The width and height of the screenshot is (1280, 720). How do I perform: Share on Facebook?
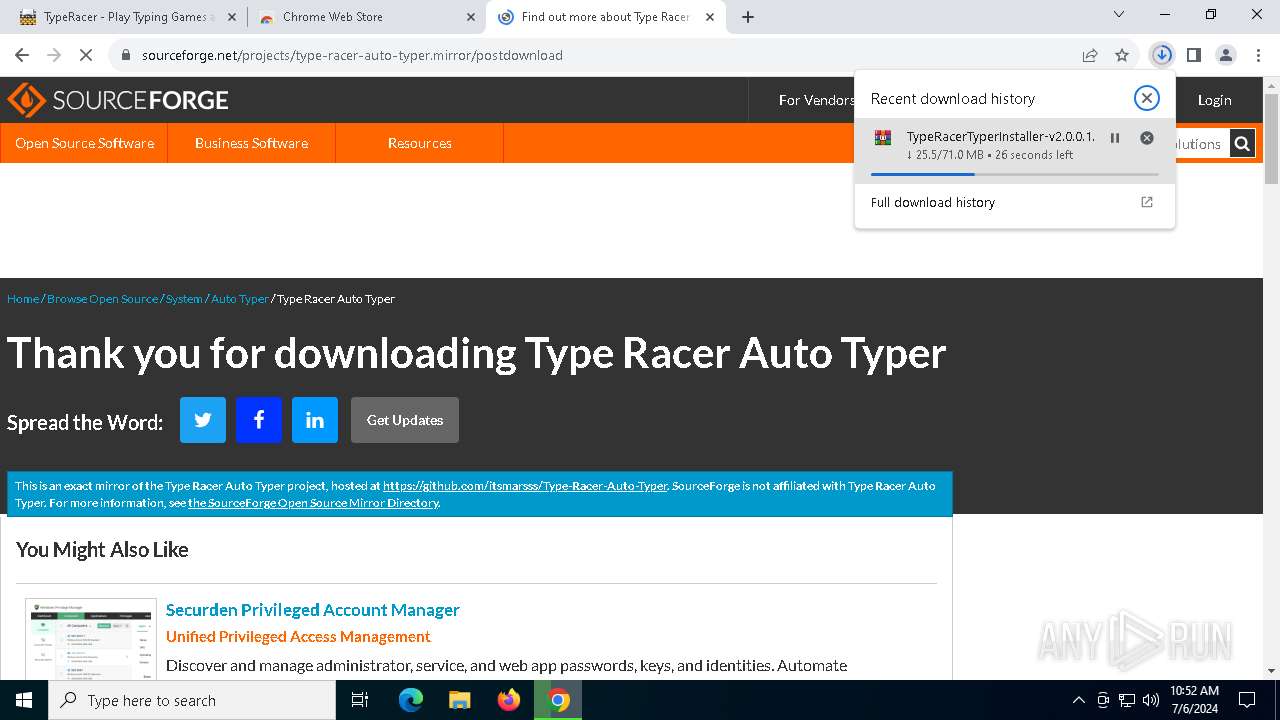click(x=259, y=420)
